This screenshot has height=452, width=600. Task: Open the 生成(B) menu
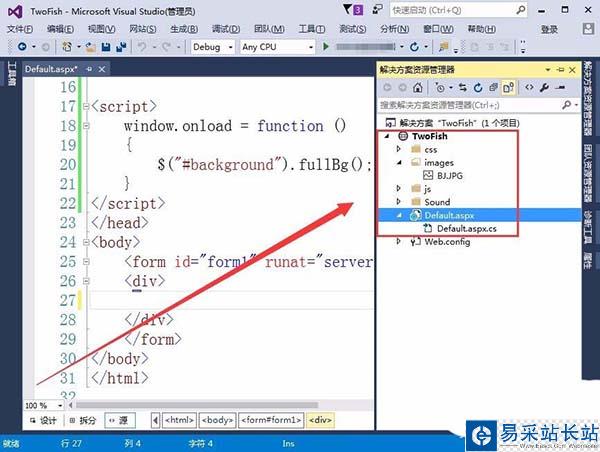tap(184, 29)
